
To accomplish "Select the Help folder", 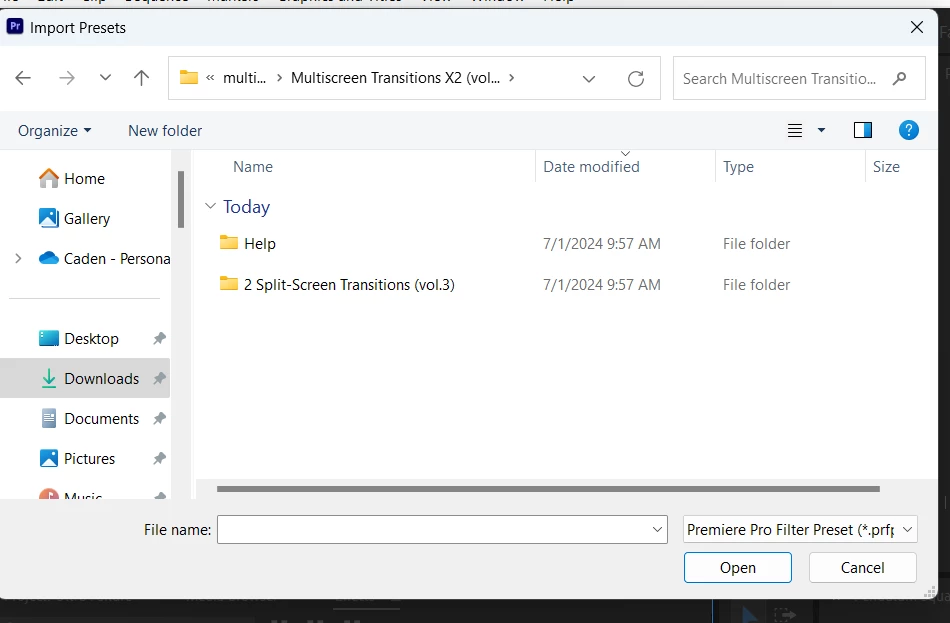I will click(x=260, y=244).
